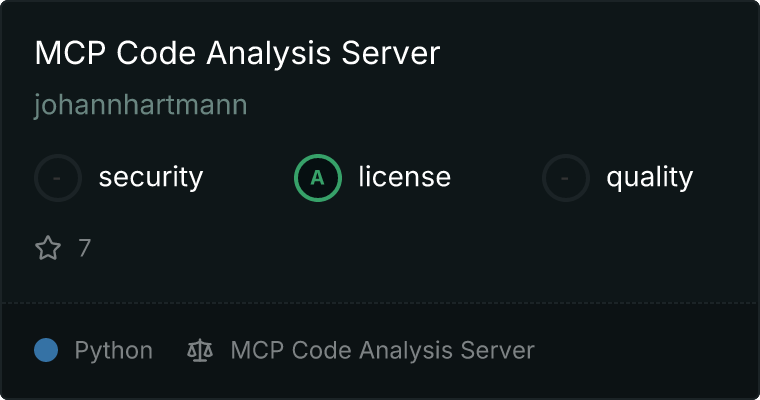Click the blue Python language dot
The image size is (760, 400).
pos(46,350)
